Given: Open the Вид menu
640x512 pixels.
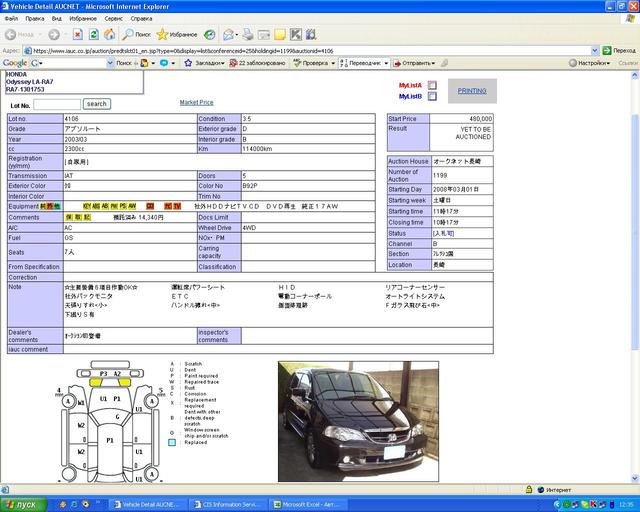Looking at the screenshot, I should pos(57,19).
